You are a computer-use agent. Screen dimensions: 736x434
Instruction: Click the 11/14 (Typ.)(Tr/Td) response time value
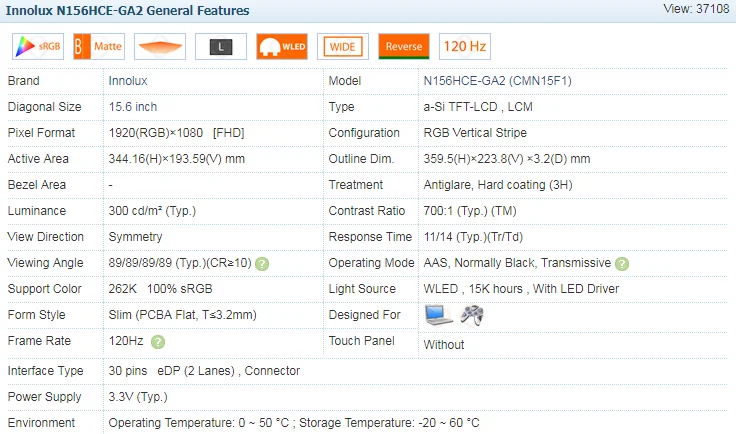pyautogui.click(x=473, y=237)
